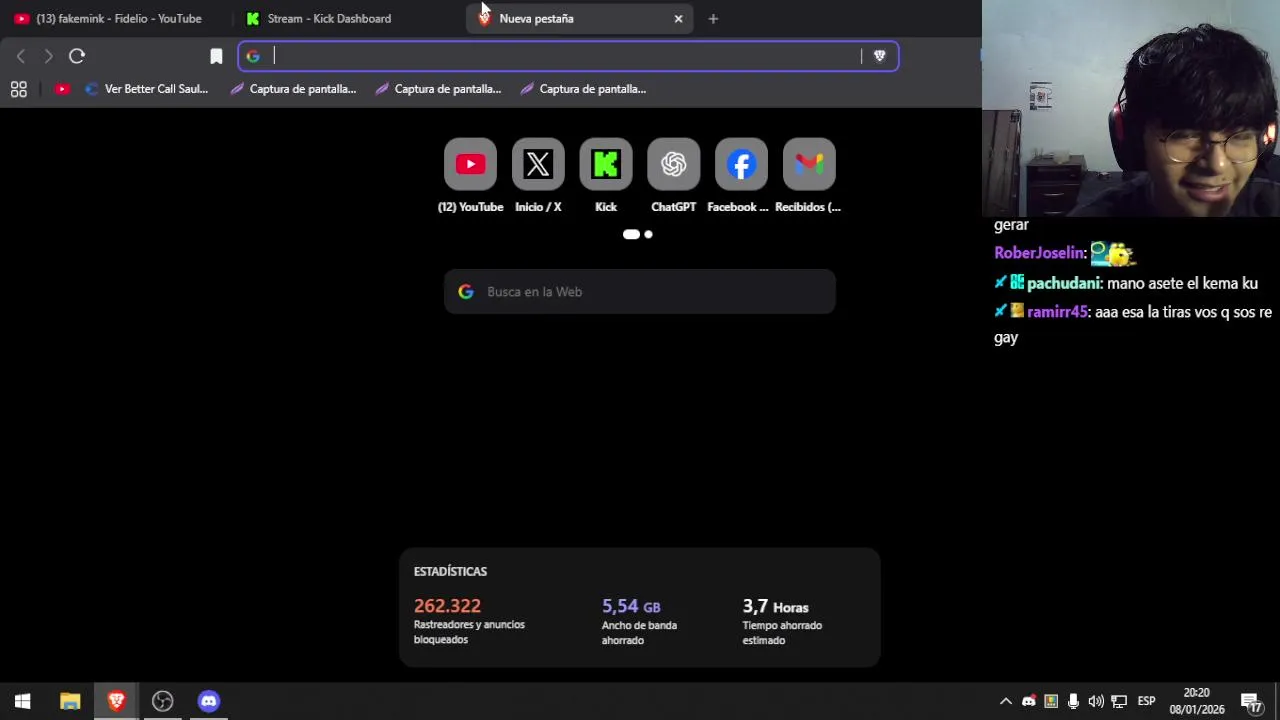
Task: Click the ESTADÍSTICAS heading
Action: click(450, 571)
